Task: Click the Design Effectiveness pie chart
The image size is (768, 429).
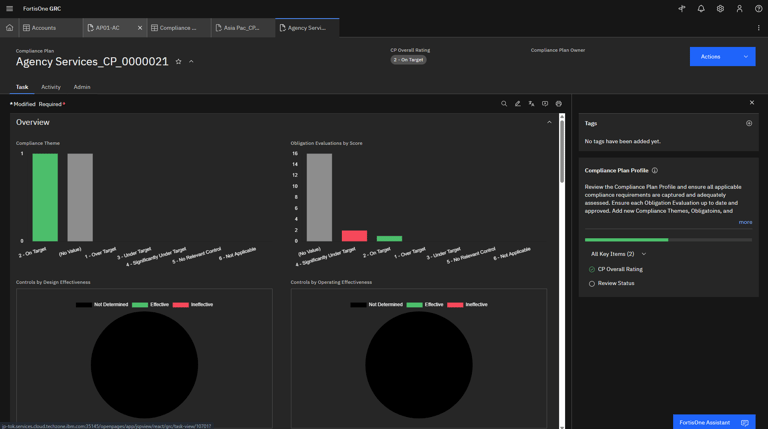Action: click(144, 365)
